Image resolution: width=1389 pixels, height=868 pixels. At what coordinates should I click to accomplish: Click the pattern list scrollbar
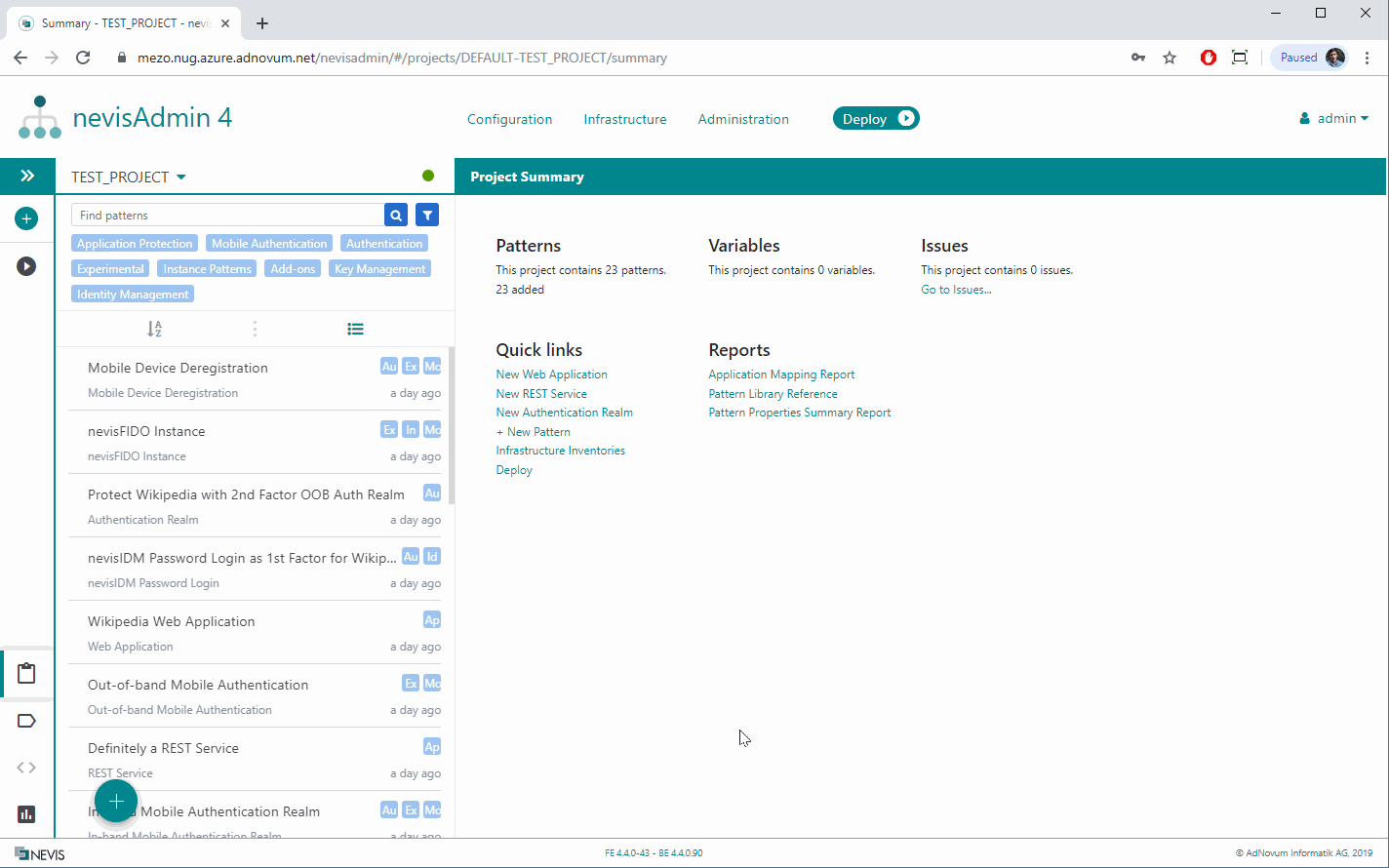tap(451, 425)
